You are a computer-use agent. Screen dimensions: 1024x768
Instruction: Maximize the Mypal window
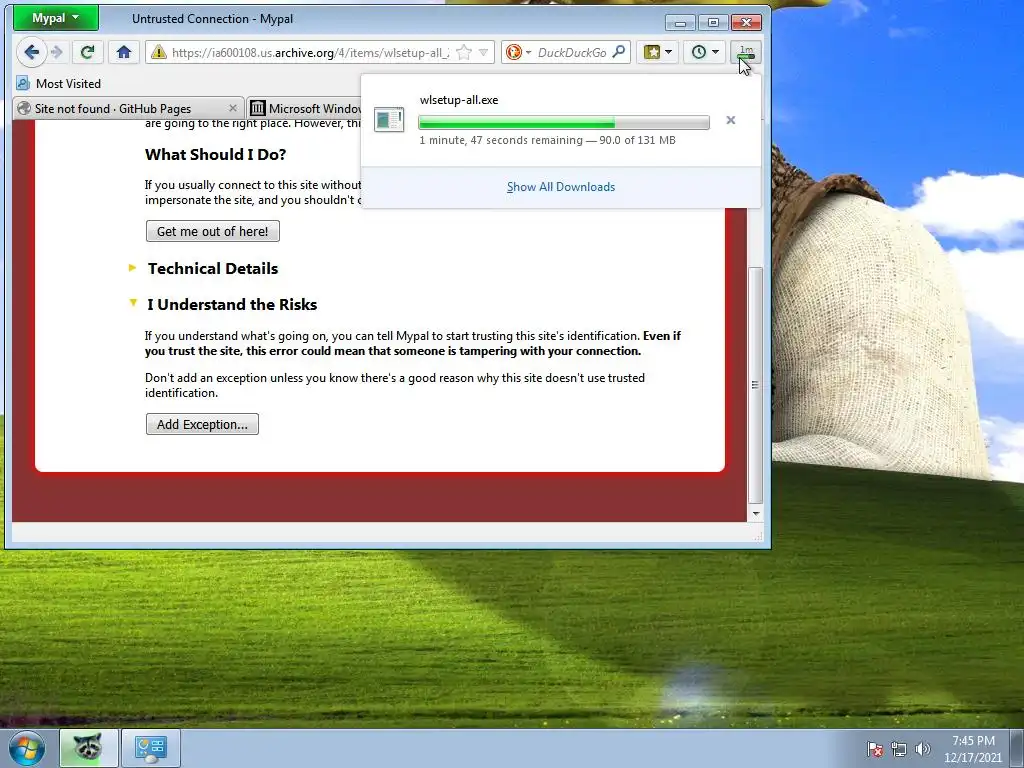coord(713,23)
